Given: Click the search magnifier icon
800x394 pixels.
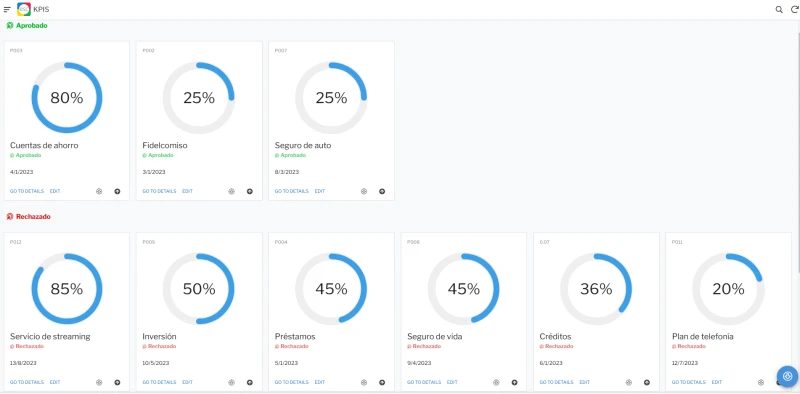Looking at the screenshot, I should pos(779,9).
